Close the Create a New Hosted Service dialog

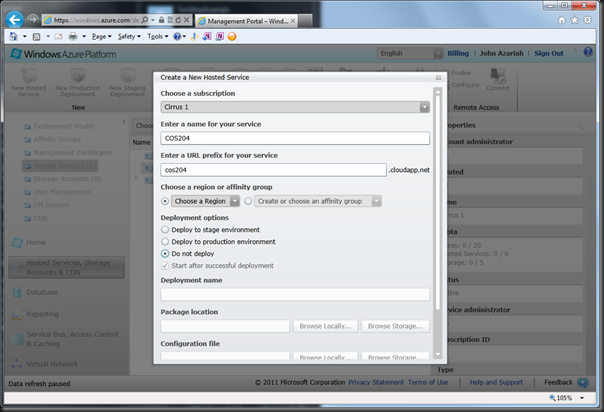tap(438, 77)
